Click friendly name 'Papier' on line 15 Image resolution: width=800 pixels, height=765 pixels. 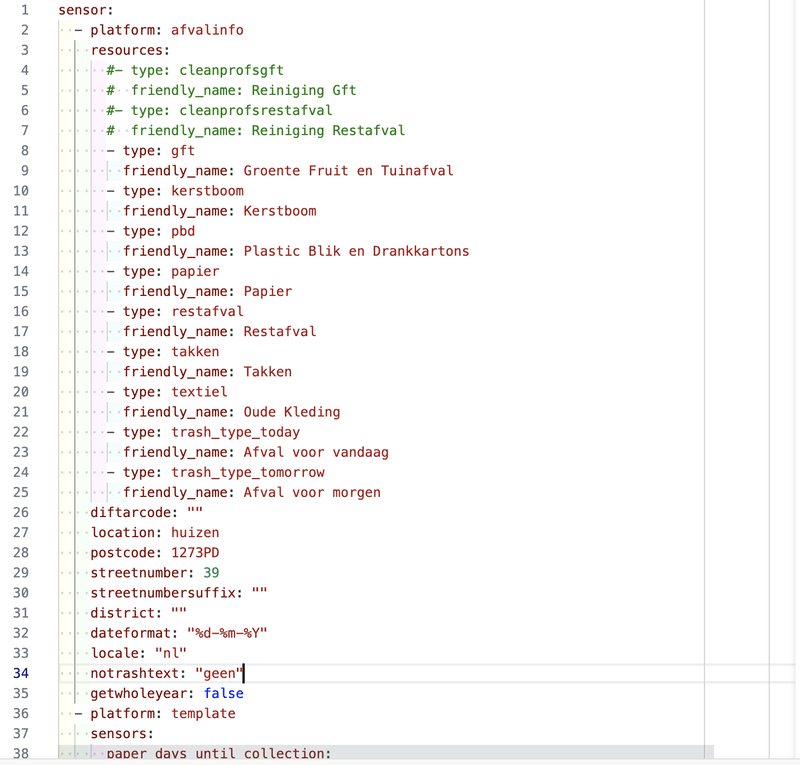[x=267, y=291]
